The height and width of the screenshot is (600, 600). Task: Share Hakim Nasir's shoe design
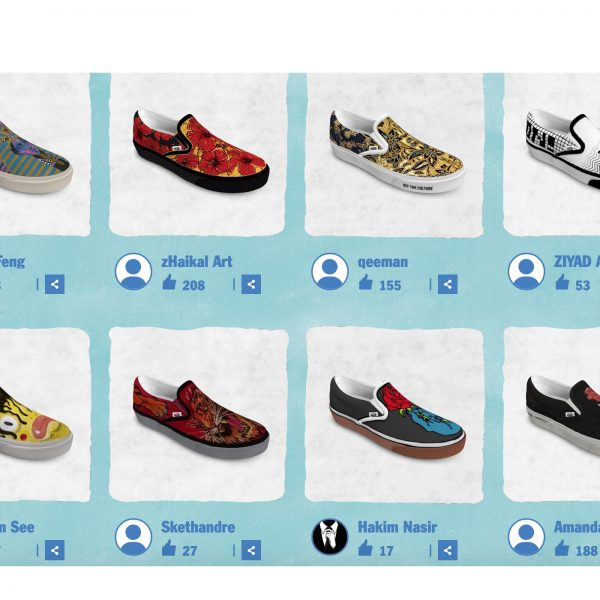click(x=447, y=550)
